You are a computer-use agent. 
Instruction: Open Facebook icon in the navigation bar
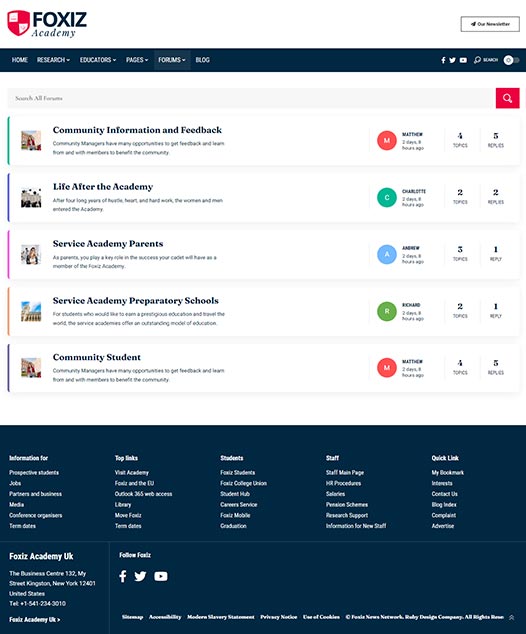(x=443, y=60)
